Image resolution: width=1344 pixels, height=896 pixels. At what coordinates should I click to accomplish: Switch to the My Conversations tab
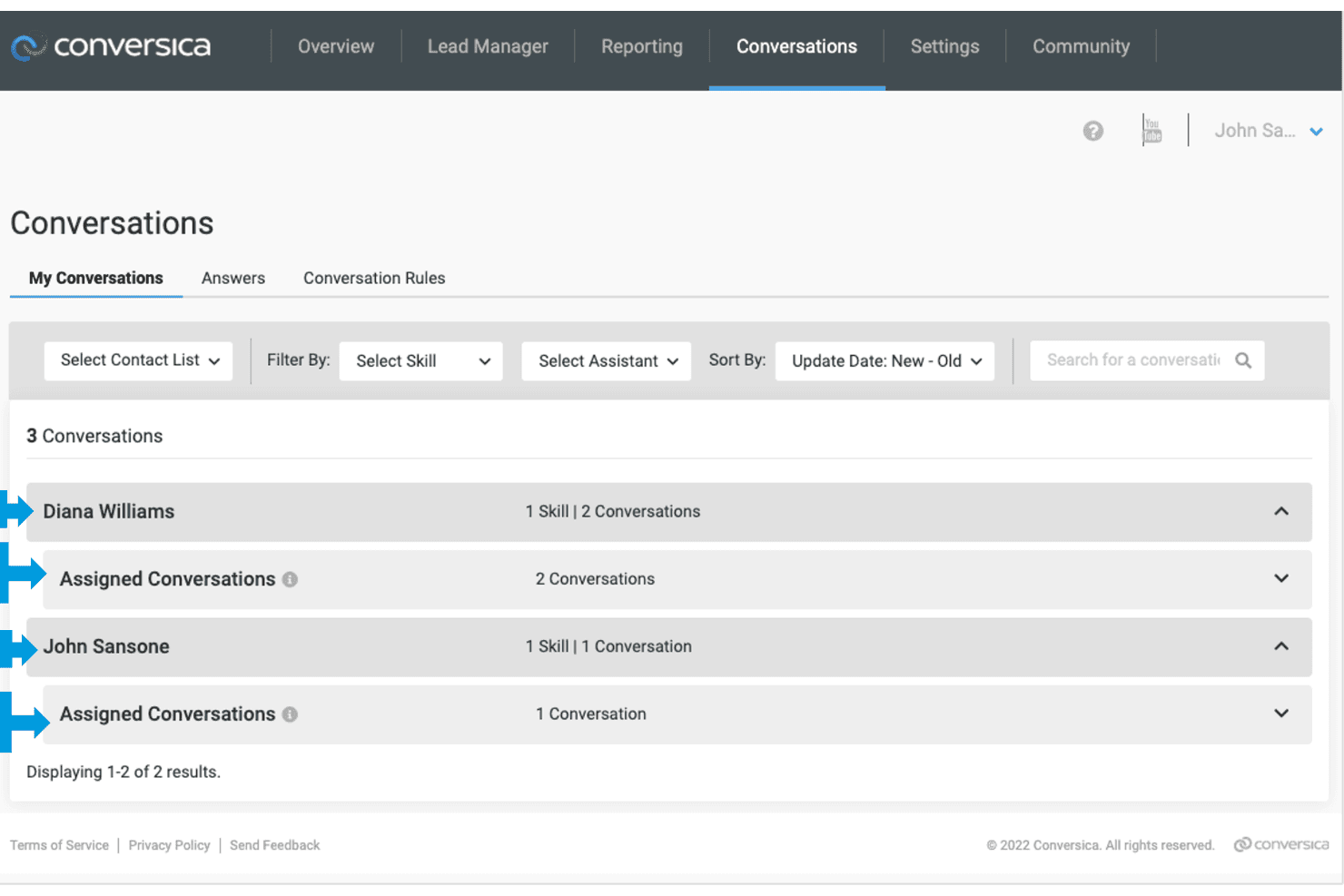tap(96, 278)
